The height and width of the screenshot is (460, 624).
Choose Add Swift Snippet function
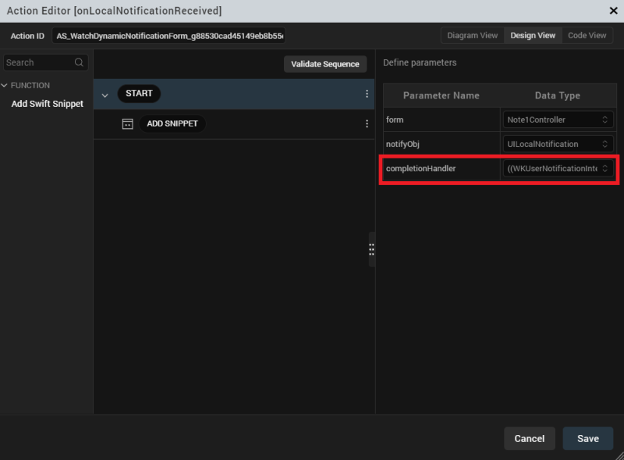pos(47,104)
